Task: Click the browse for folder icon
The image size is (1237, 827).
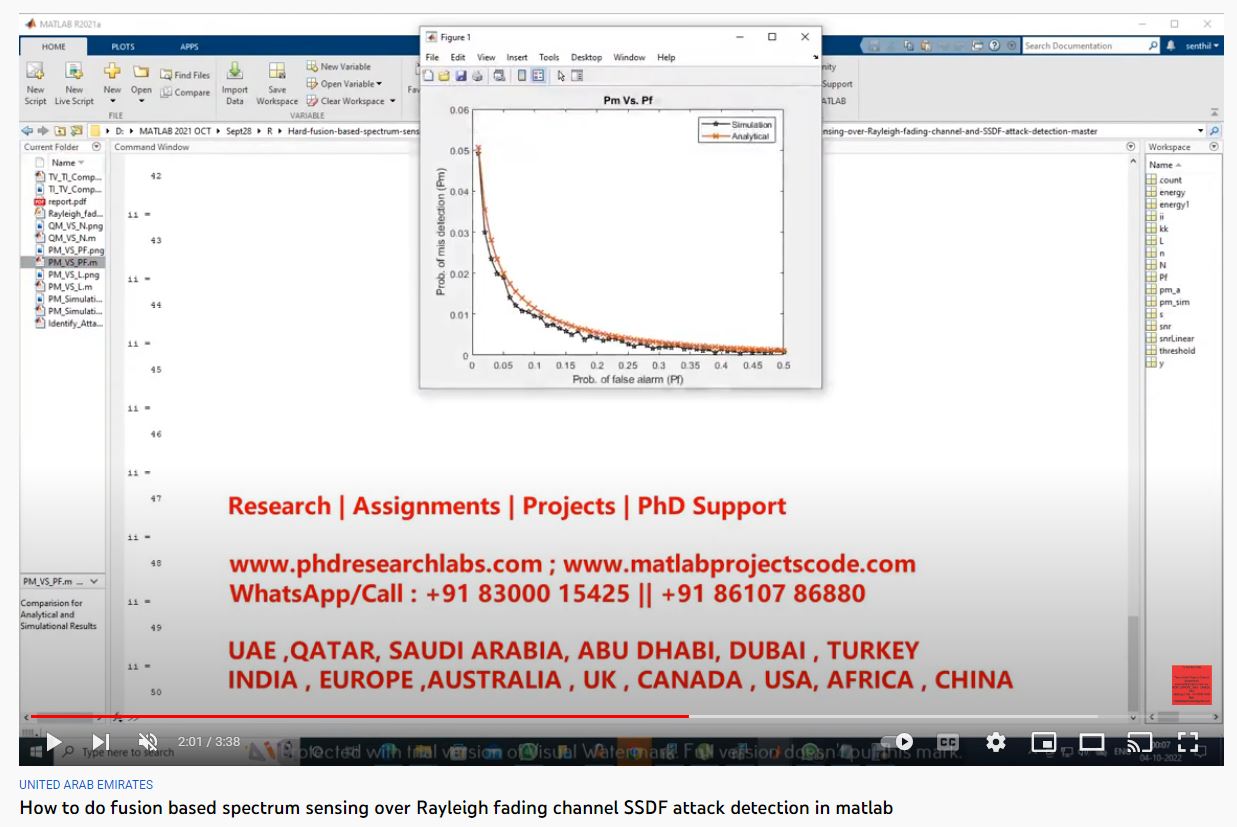Action: pyautogui.click(x=75, y=131)
